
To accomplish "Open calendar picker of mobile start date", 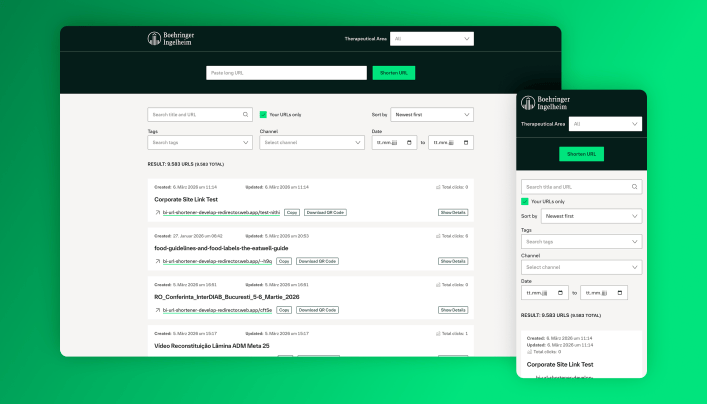I will (x=560, y=293).
